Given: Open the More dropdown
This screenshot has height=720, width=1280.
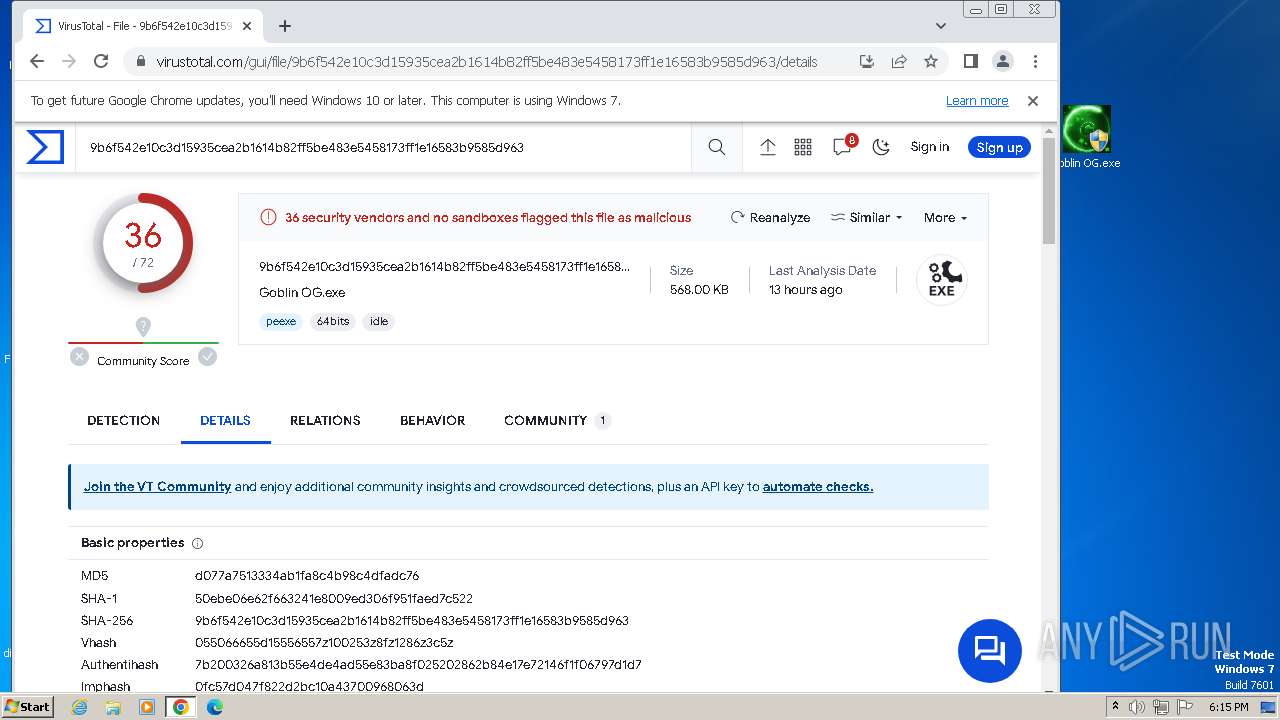Looking at the screenshot, I should 945,217.
